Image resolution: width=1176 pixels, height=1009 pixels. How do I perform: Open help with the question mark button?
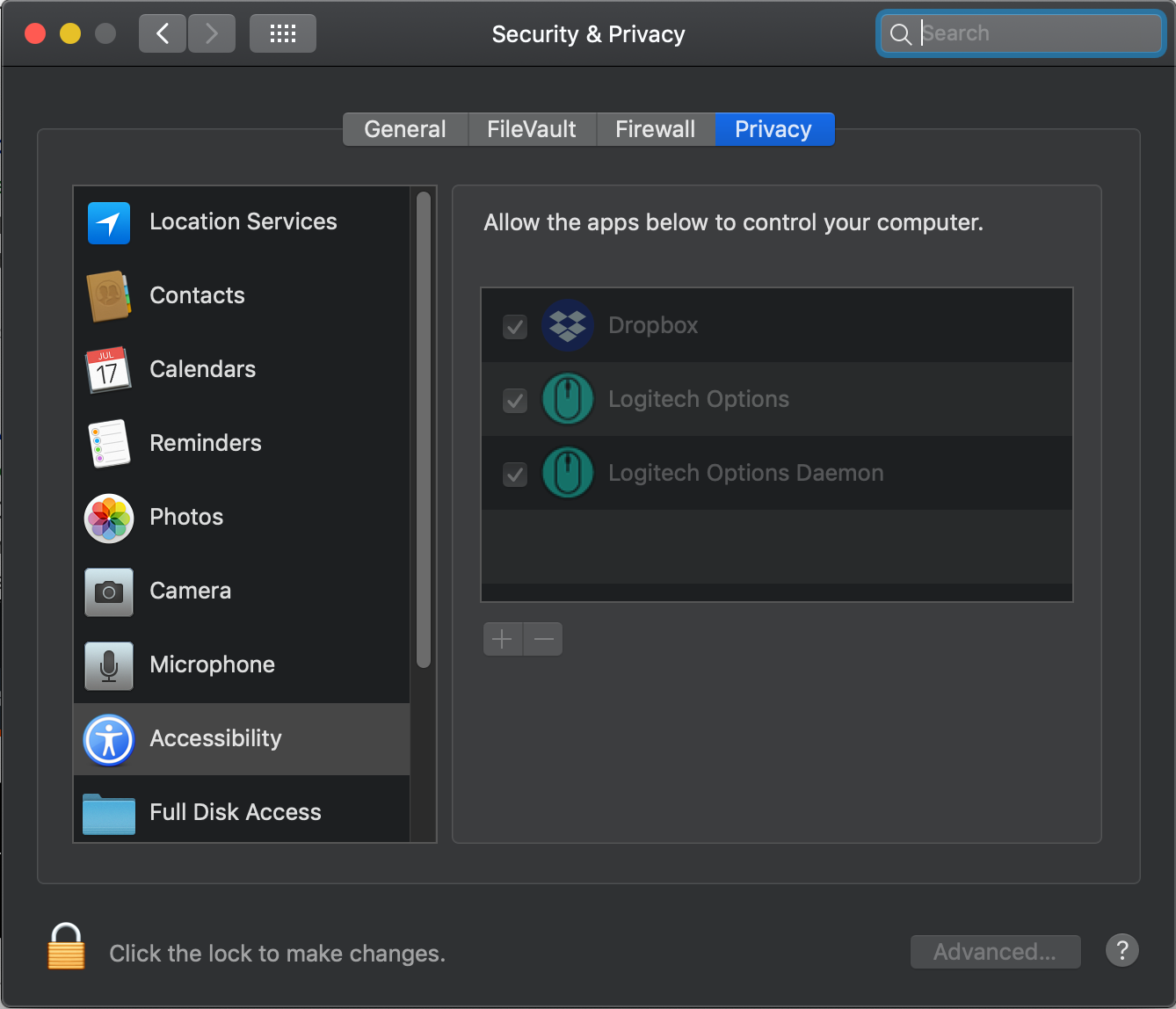click(x=1122, y=950)
